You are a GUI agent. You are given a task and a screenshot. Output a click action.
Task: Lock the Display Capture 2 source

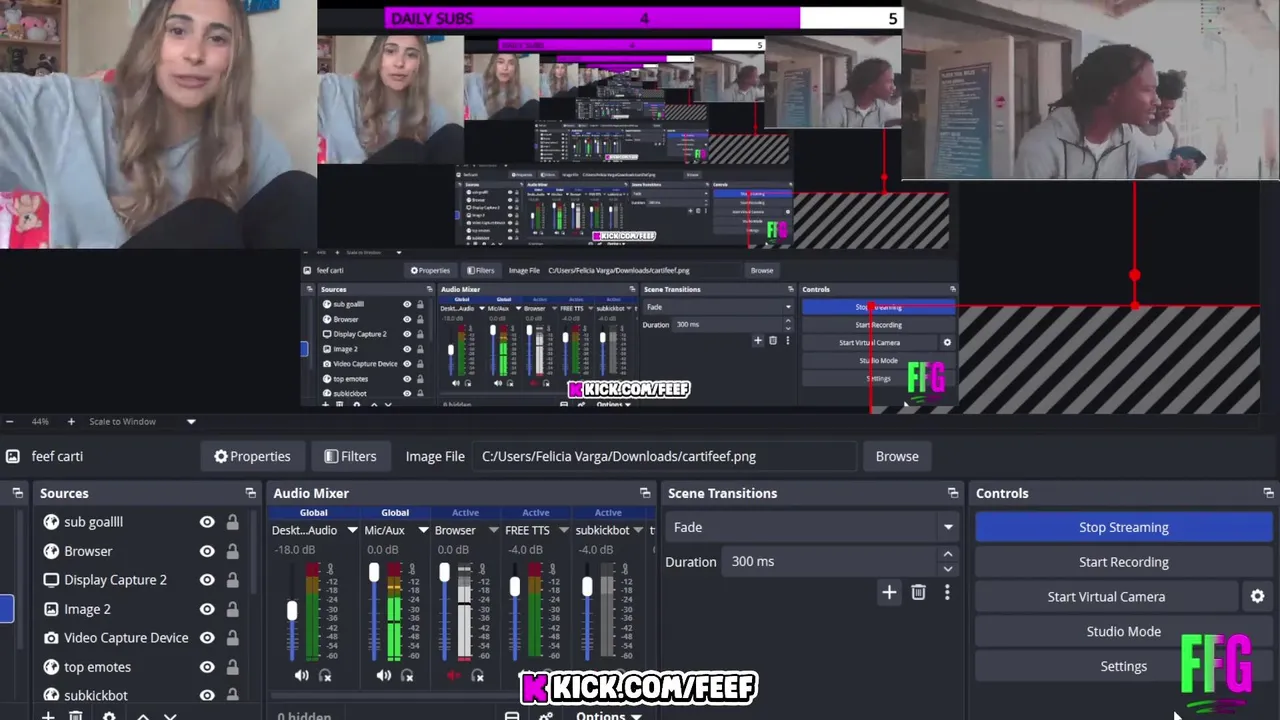tap(232, 580)
